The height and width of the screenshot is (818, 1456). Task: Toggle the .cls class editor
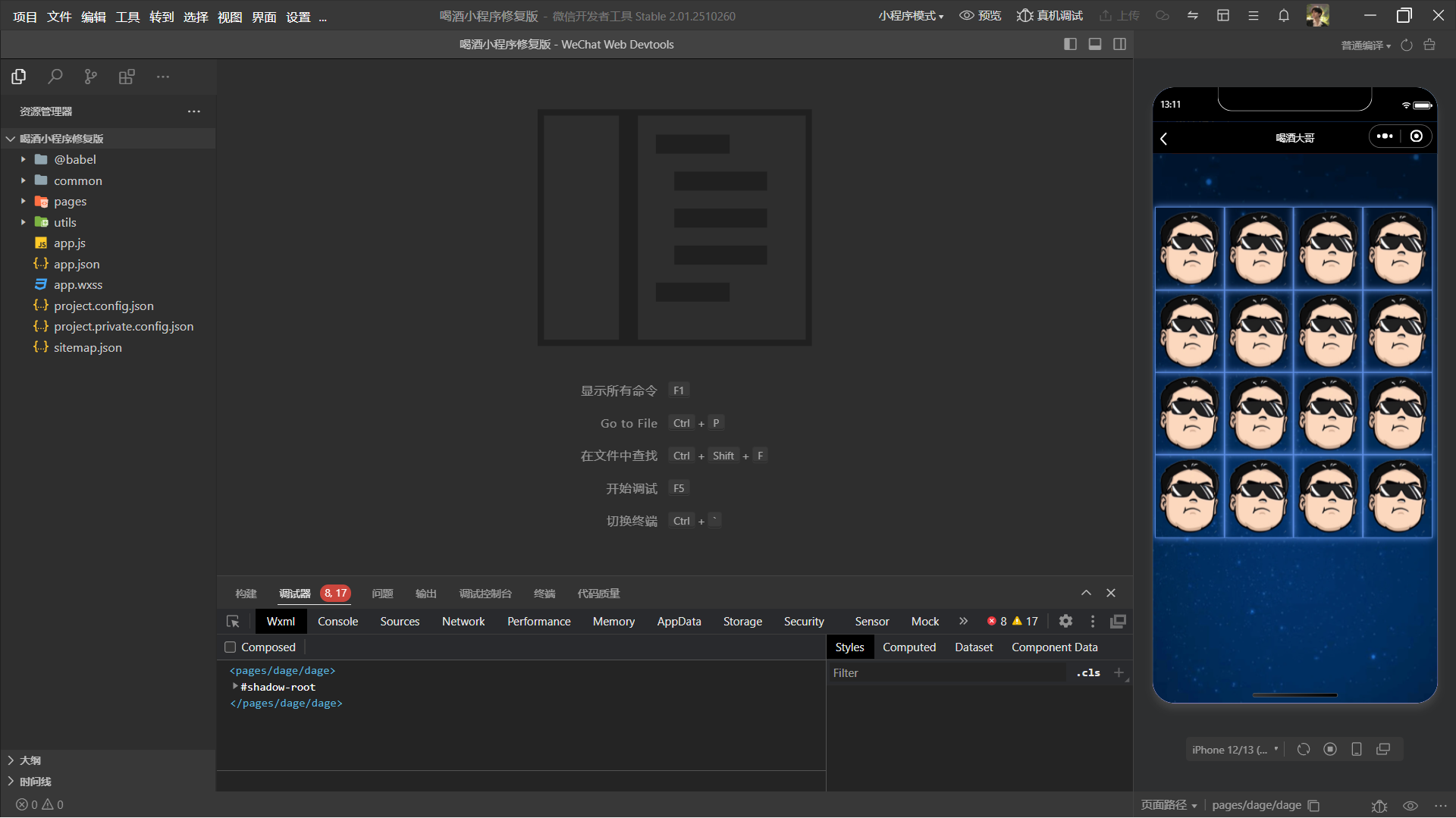click(1087, 673)
